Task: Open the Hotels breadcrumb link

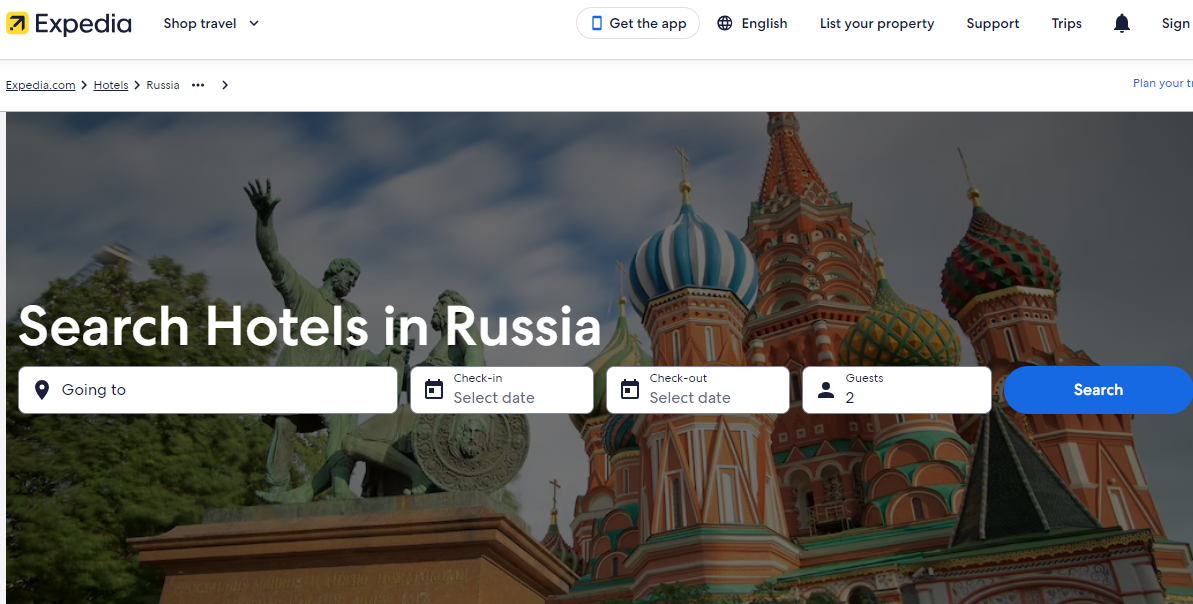Action: point(111,85)
